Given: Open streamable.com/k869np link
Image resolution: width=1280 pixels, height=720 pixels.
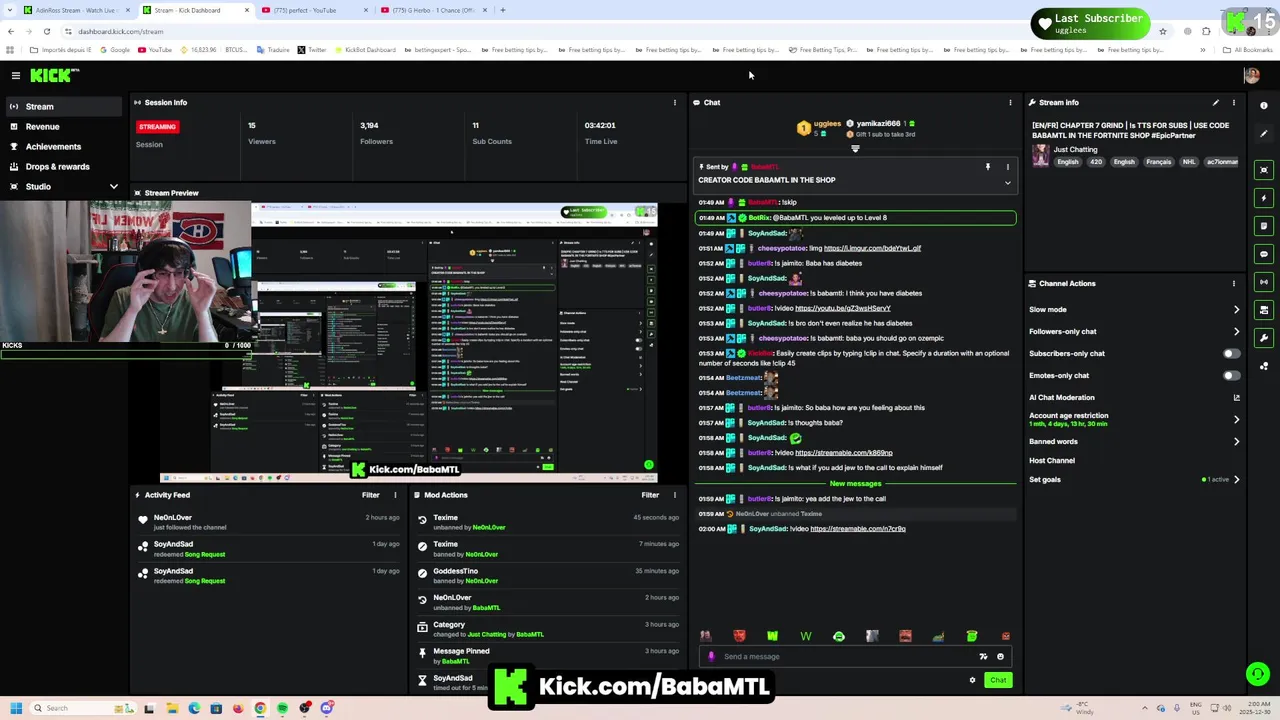Looking at the screenshot, I should (843, 453).
